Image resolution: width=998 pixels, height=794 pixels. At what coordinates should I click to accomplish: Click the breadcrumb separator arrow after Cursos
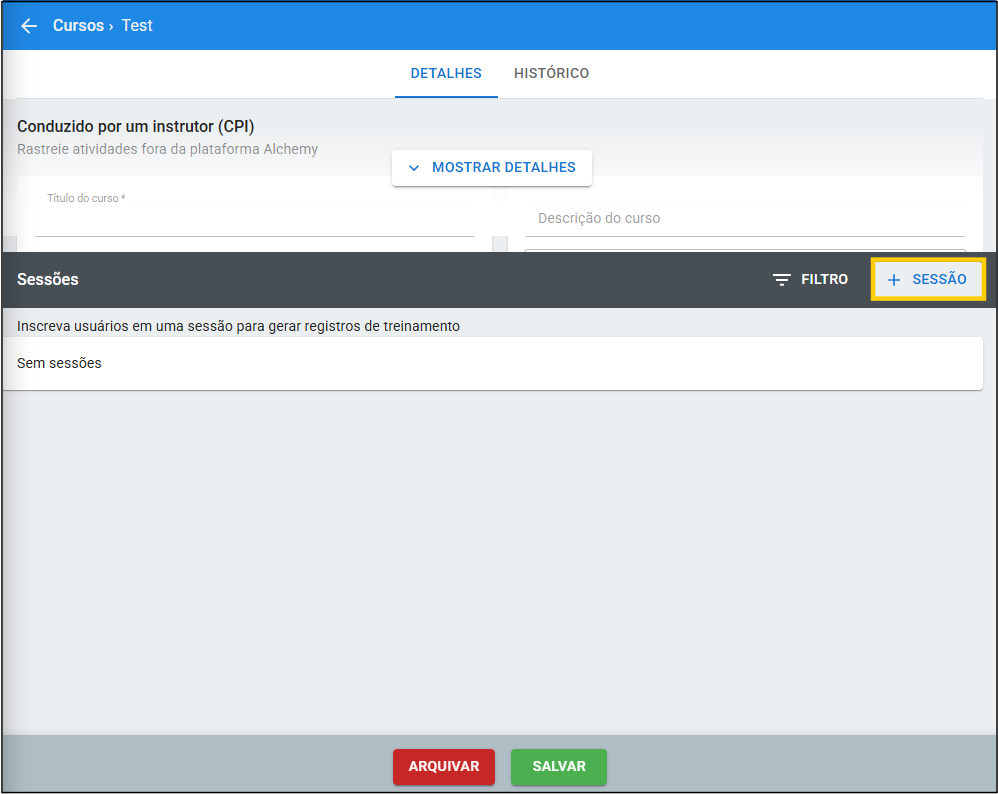(x=111, y=26)
